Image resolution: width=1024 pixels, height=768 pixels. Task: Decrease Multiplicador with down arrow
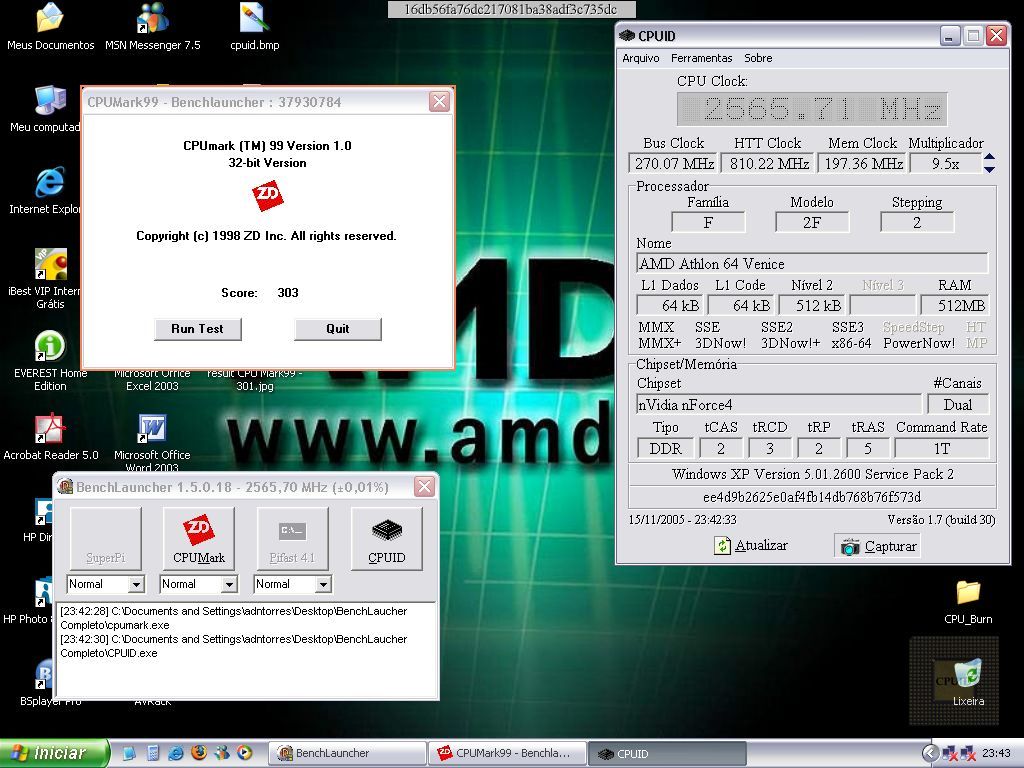point(989,169)
